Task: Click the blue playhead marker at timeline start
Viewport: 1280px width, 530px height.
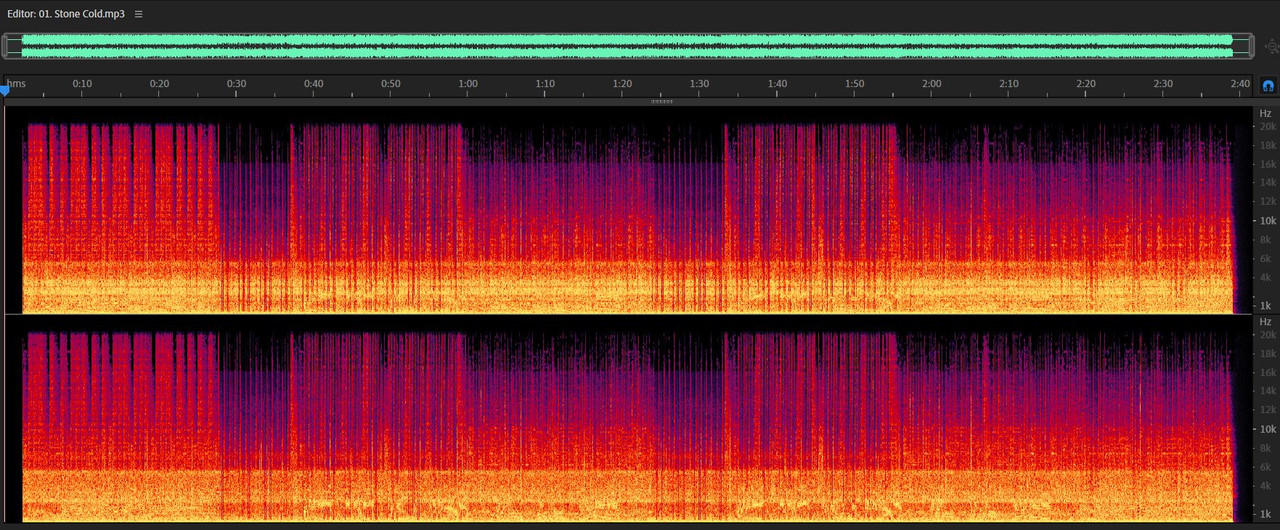Action: pos(4,90)
